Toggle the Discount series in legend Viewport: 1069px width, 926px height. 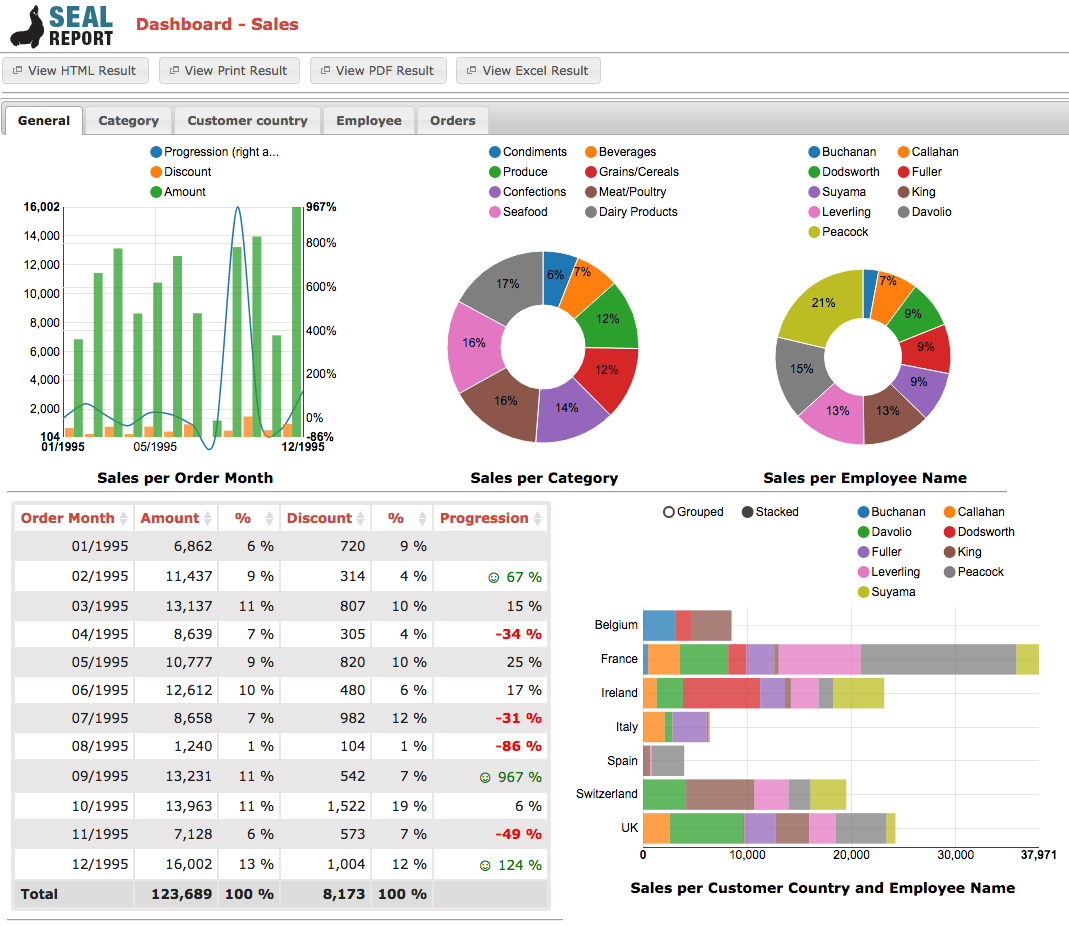pos(181,172)
